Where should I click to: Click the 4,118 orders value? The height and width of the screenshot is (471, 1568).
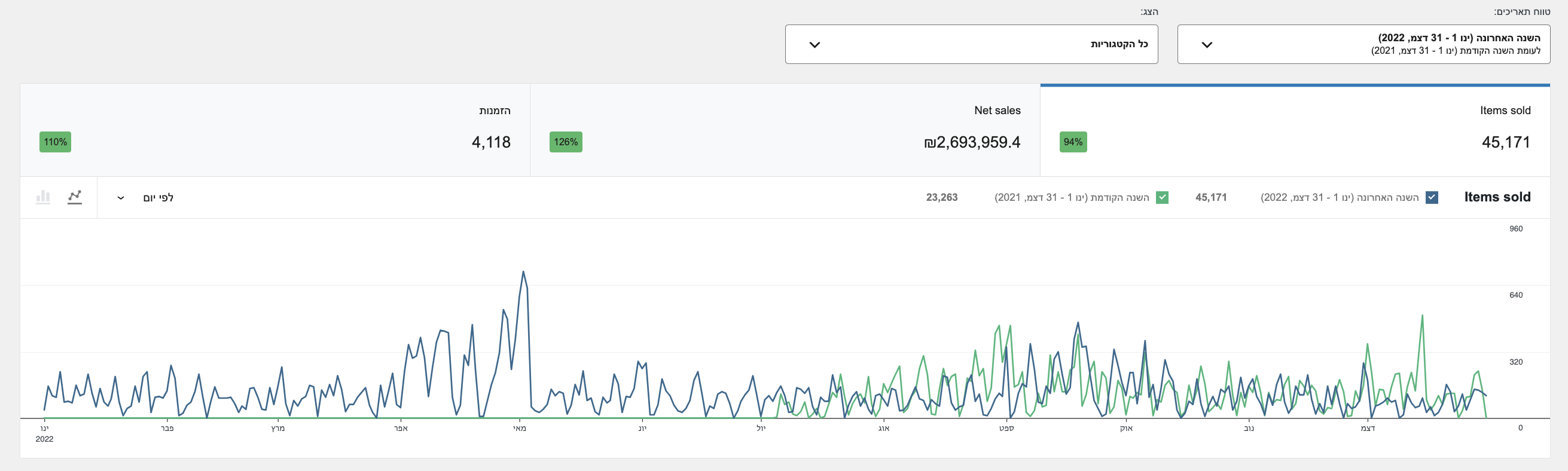[491, 142]
